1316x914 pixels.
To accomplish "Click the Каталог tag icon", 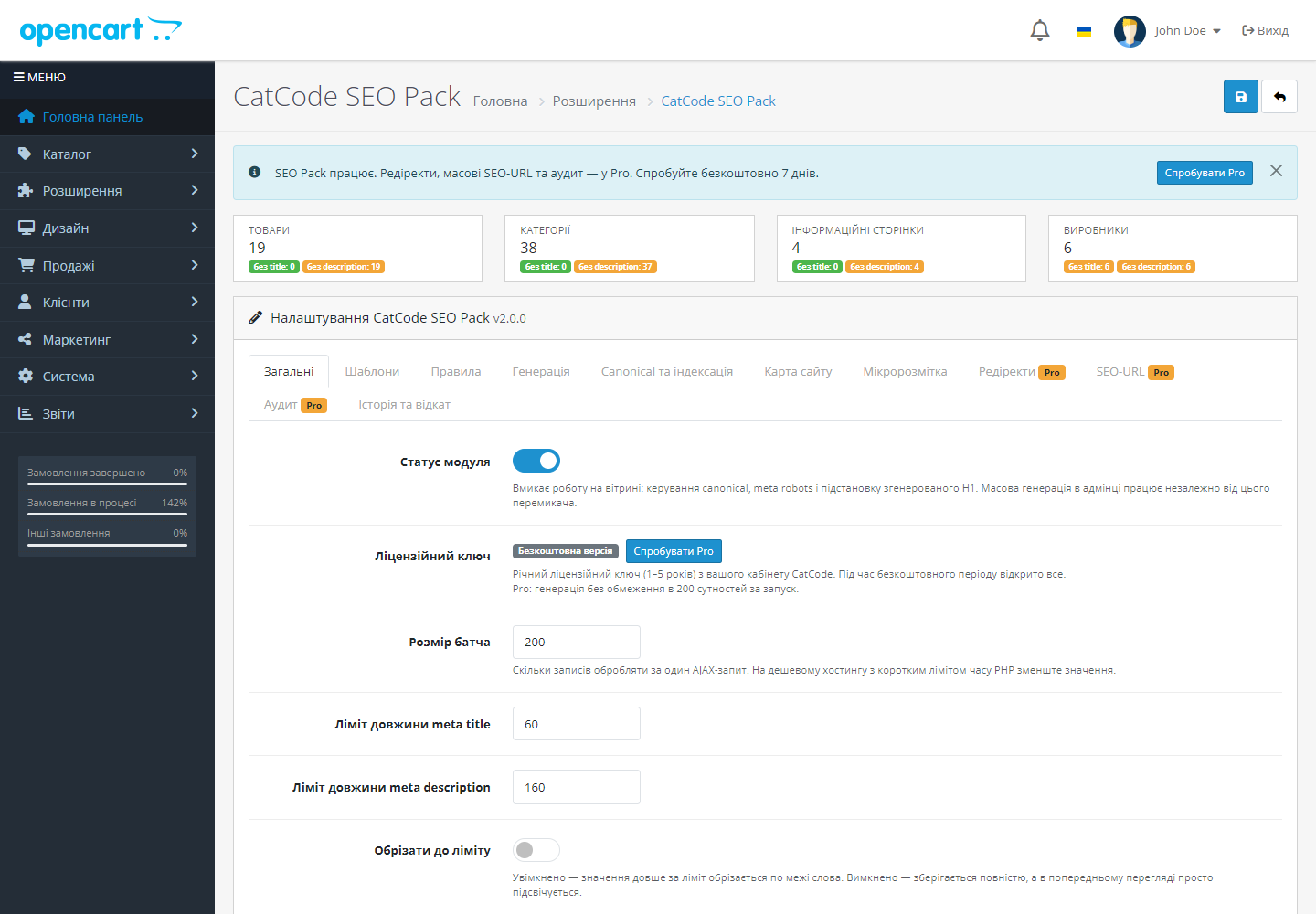I will pos(26,154).
